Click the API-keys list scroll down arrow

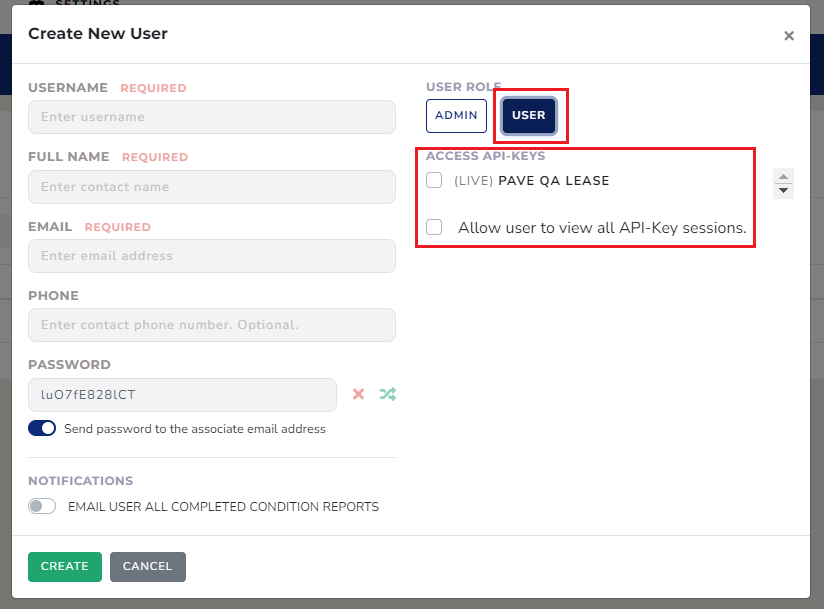784,190
